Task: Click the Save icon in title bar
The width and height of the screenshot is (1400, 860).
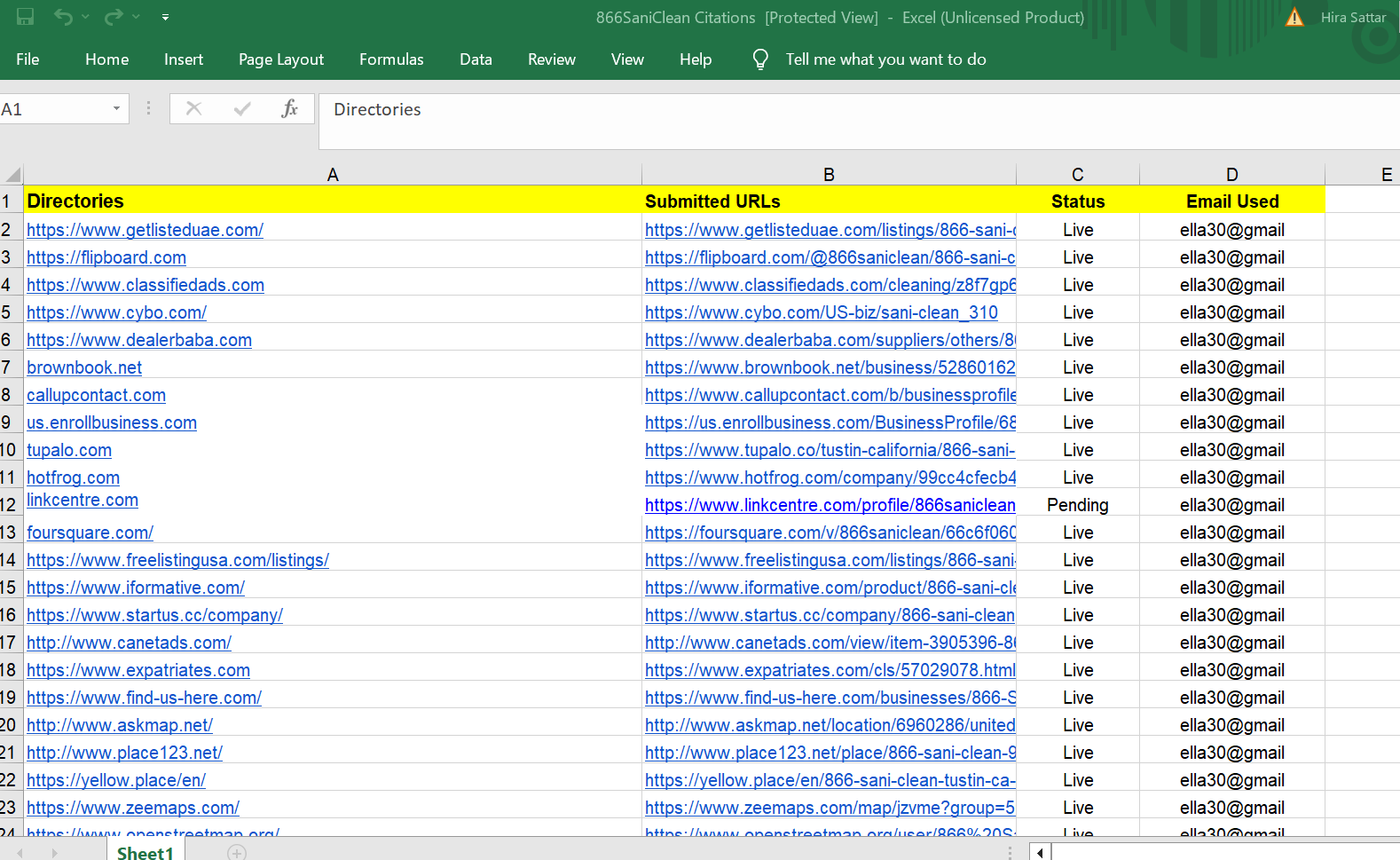Action: (x=25, y=17)
